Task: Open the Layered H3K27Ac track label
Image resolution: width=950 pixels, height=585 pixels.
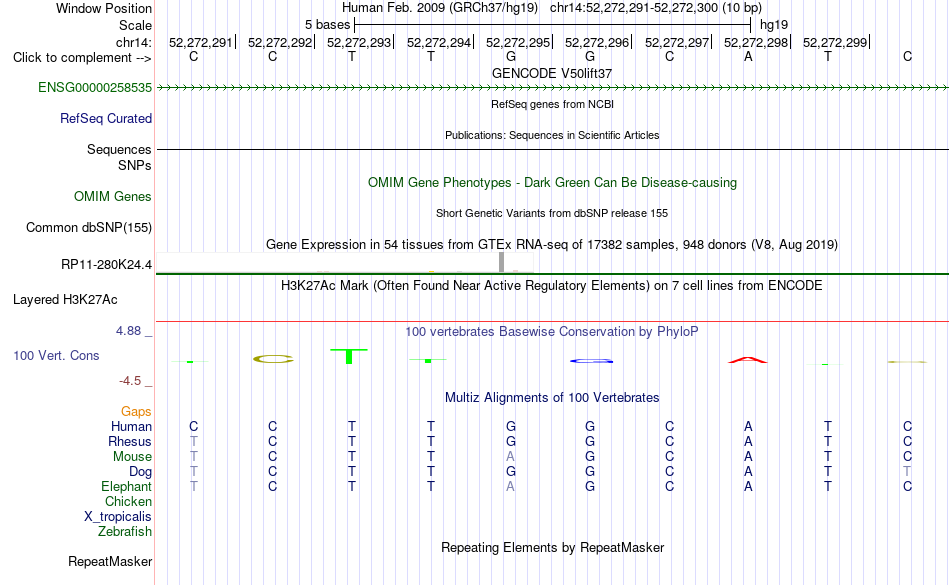Action: (65, 300)
